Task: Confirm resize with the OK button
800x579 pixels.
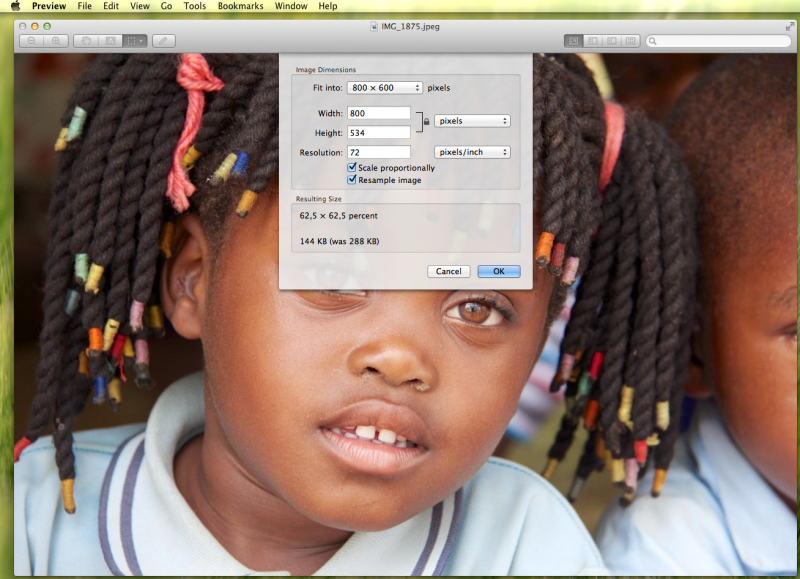Action: 499,271
